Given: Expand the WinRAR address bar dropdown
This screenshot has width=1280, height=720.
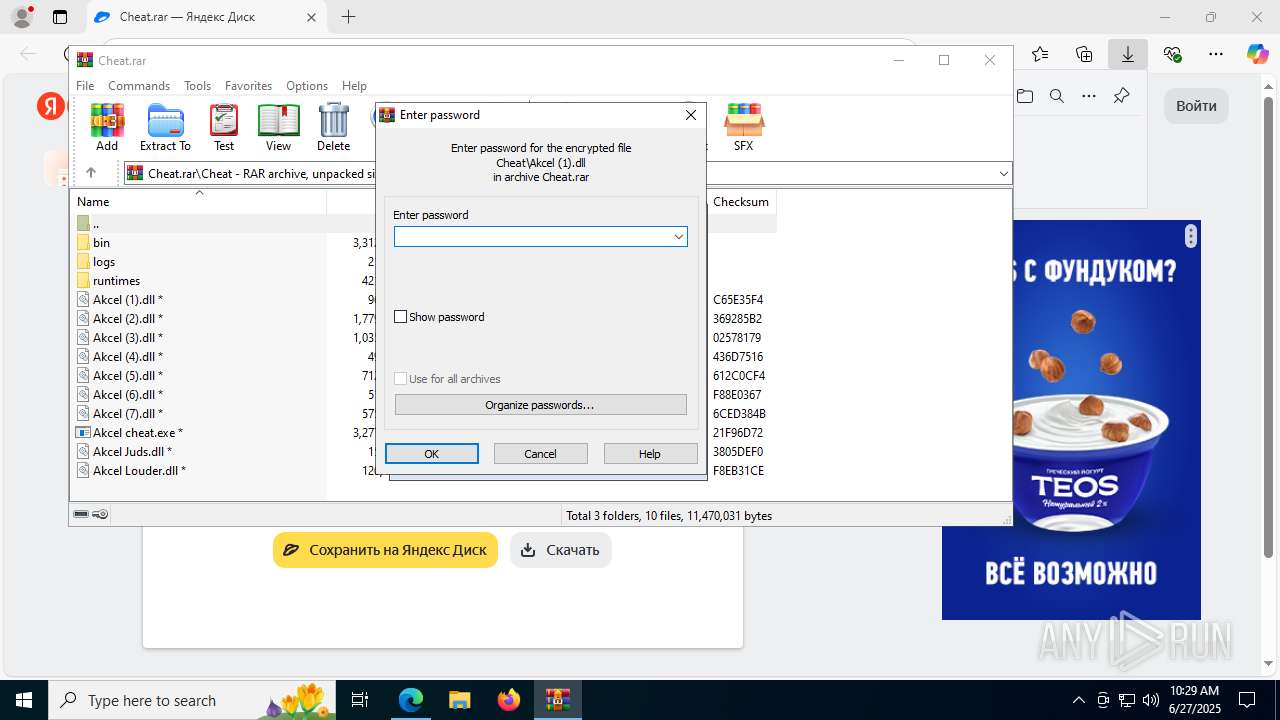Looking at the screenshot, I should tap(1003, 174).
